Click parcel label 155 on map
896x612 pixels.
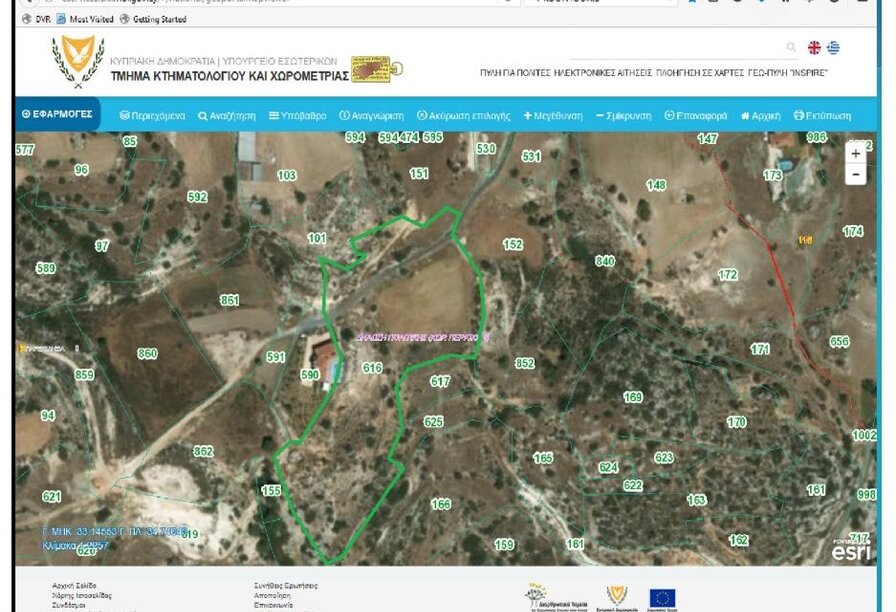(x=271, y=490)
